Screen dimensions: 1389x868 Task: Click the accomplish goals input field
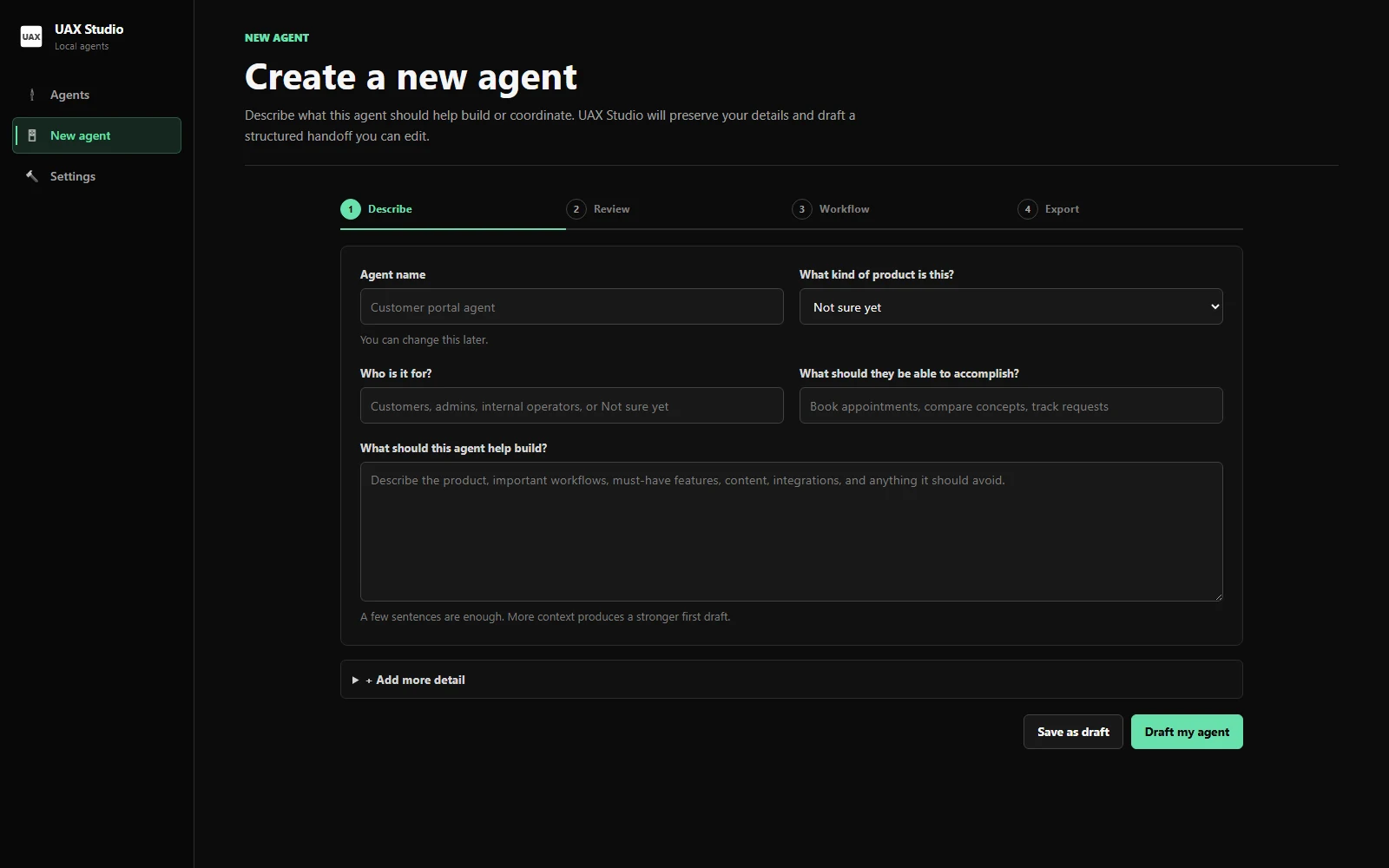pyautogui.click(x=1011, y=405)
